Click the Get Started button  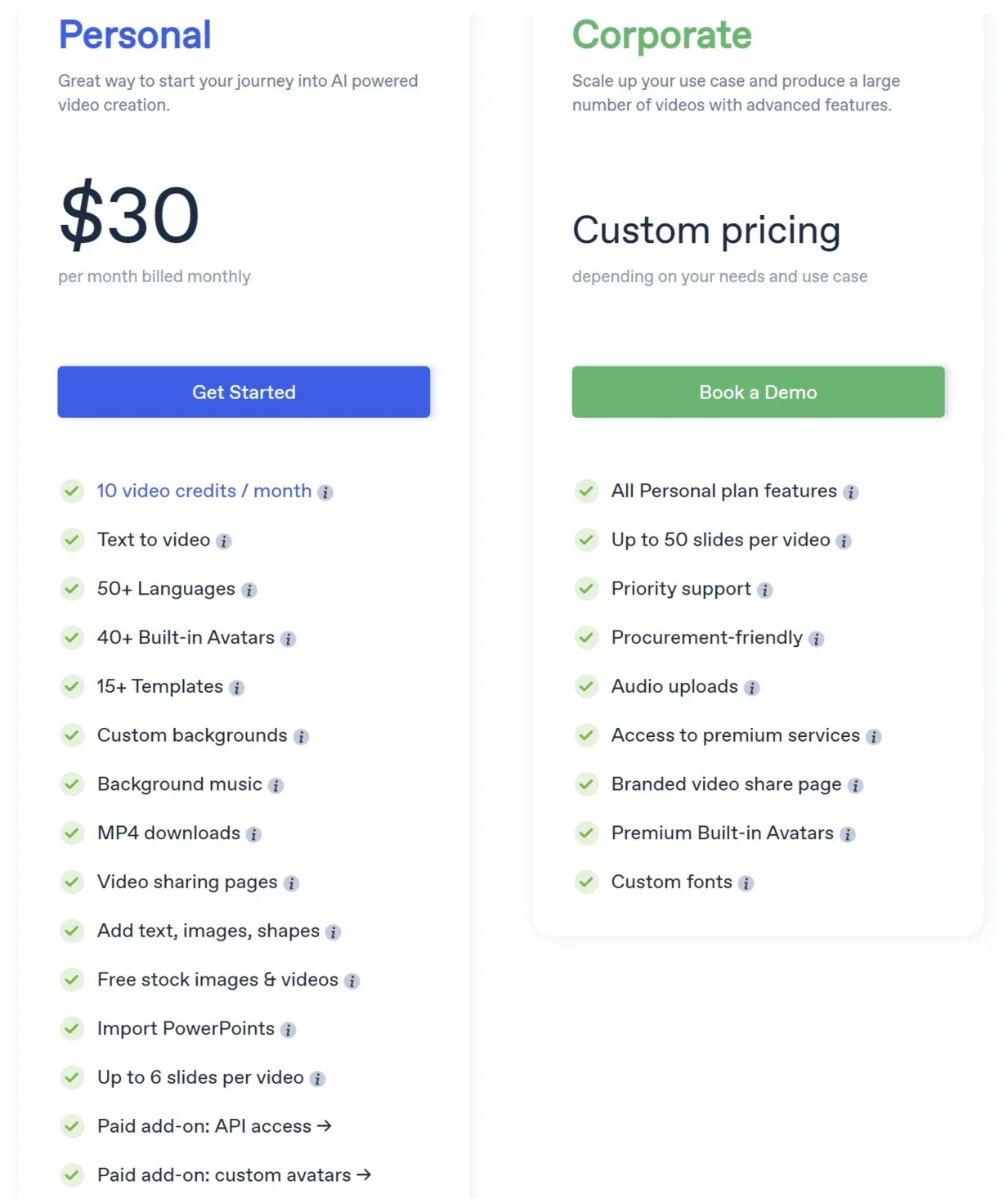pyautogui.click(x=244, y=392)
